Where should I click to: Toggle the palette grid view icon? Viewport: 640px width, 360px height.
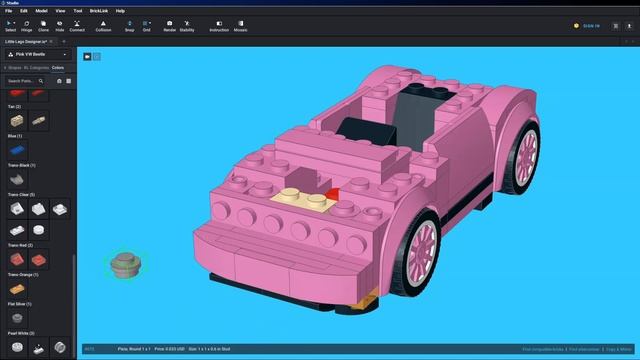tap(69, 81)
